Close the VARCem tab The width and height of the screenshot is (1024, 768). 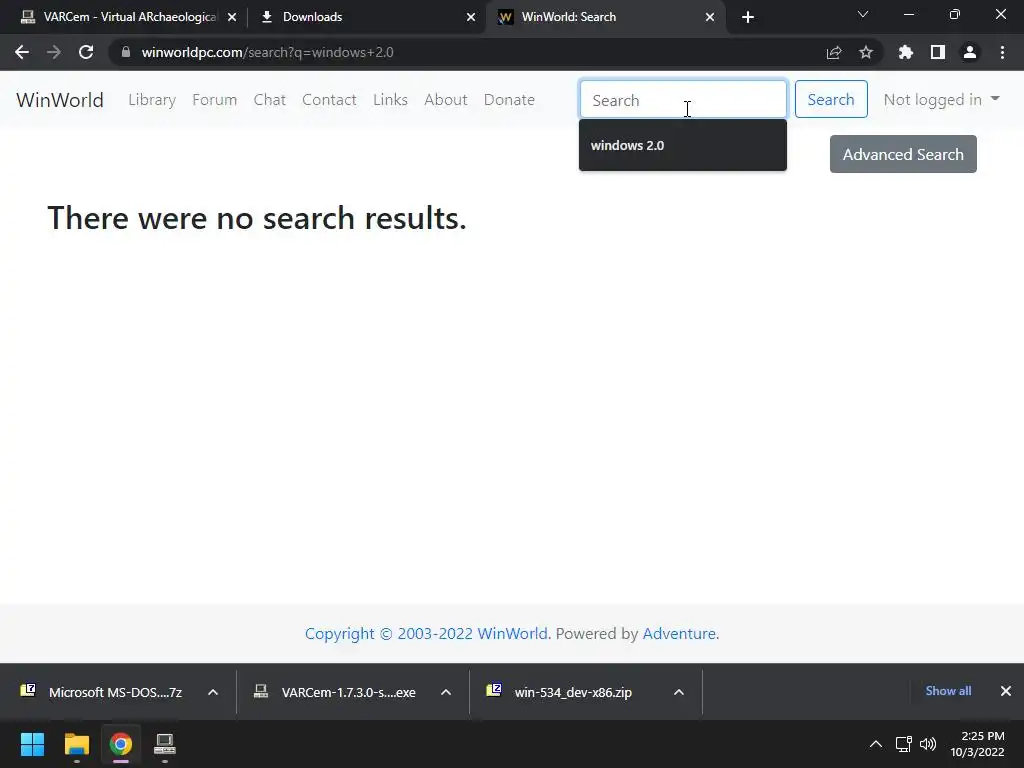point(232,17)
